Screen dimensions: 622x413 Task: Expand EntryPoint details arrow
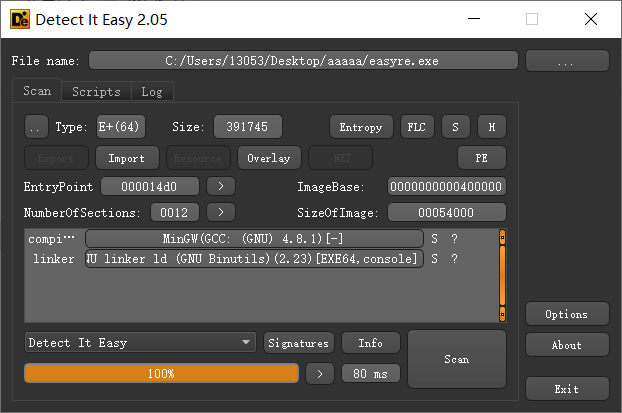tap(221, 187)
